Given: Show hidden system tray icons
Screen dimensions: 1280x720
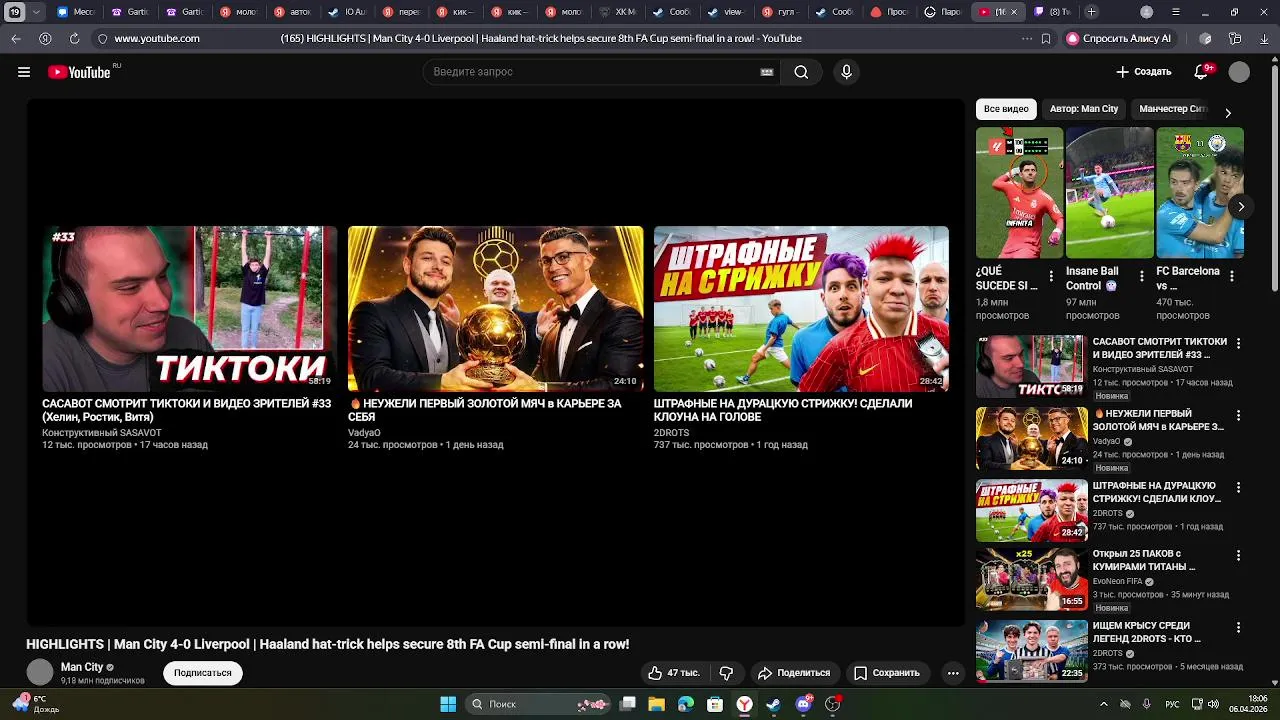Looking at the screenshot, I should [x=1104, y=704].
